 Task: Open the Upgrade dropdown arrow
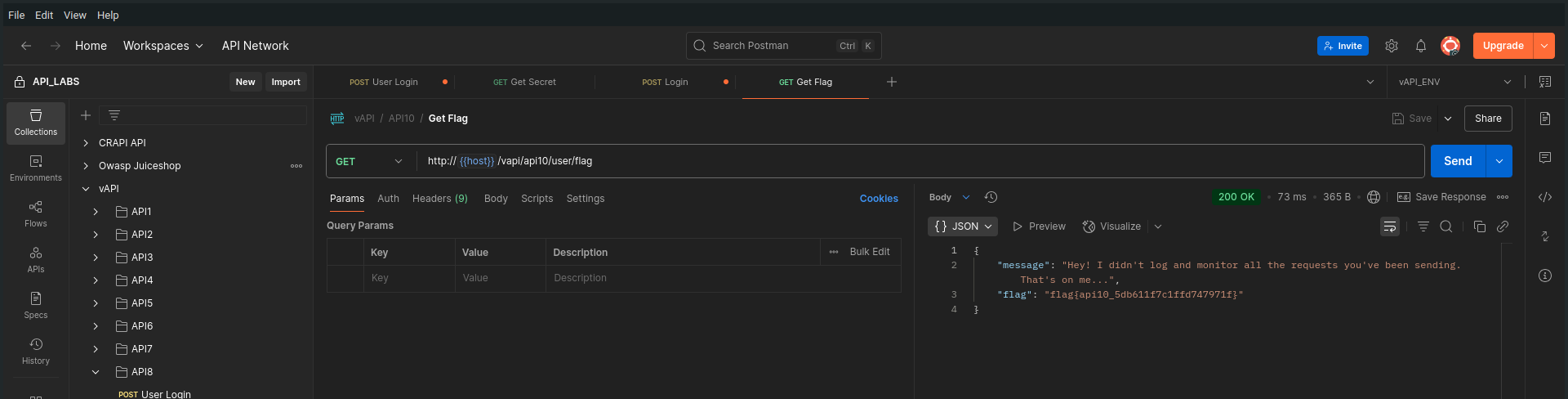(x=1544, y=46)
